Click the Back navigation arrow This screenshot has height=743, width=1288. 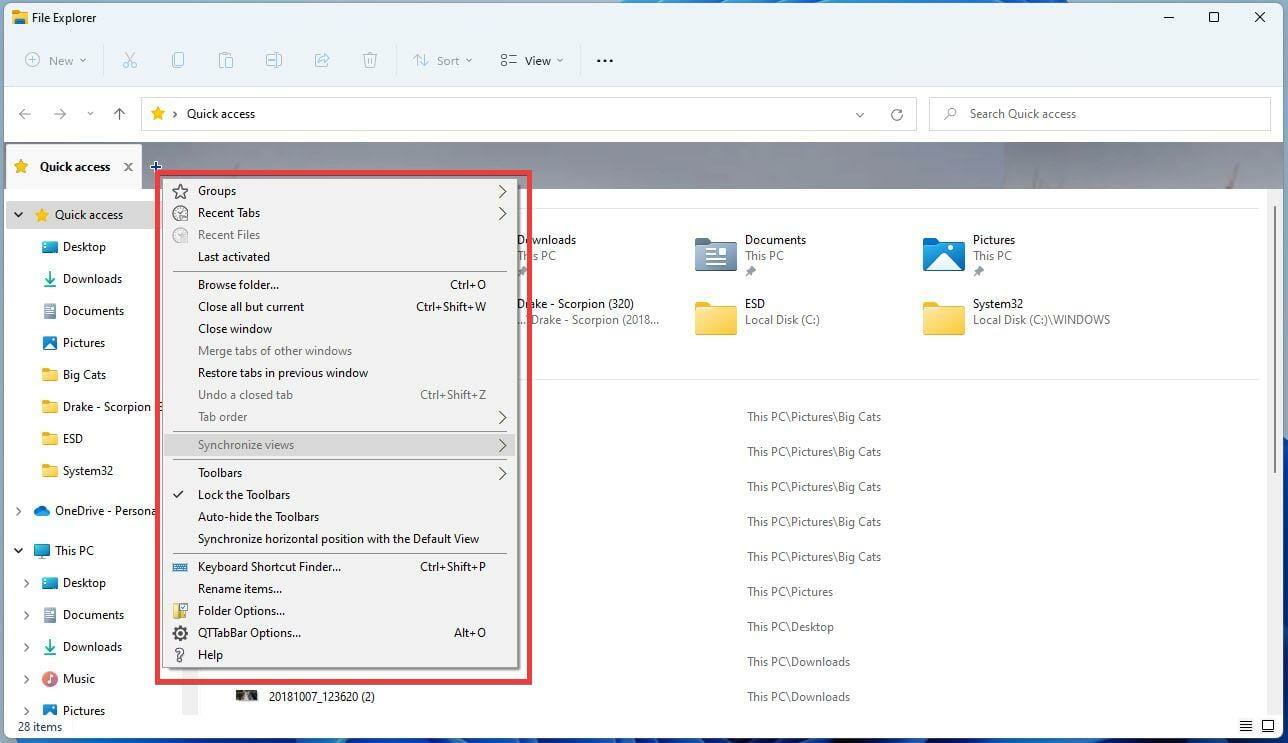tap(25, 113)
